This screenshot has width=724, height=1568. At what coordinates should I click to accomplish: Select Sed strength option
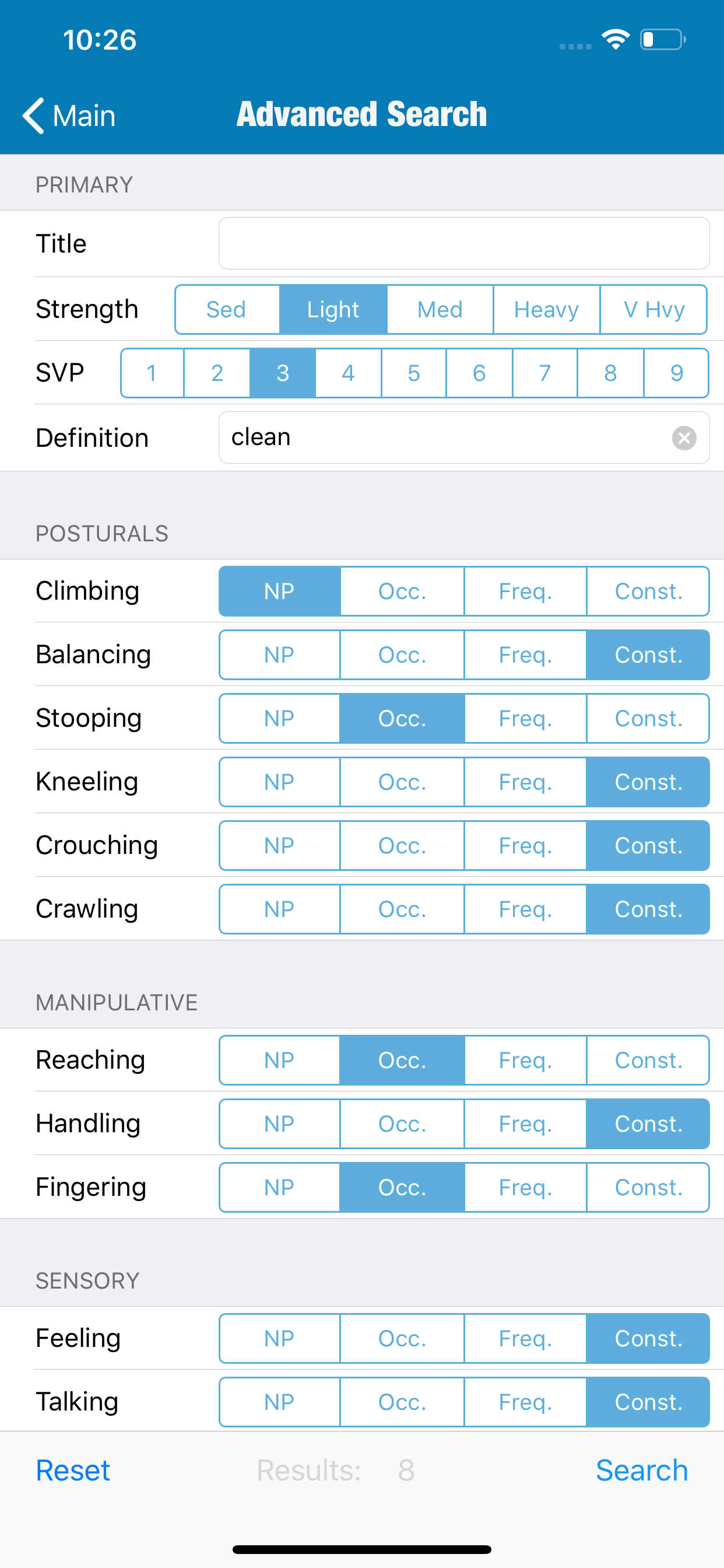(226, 310)
